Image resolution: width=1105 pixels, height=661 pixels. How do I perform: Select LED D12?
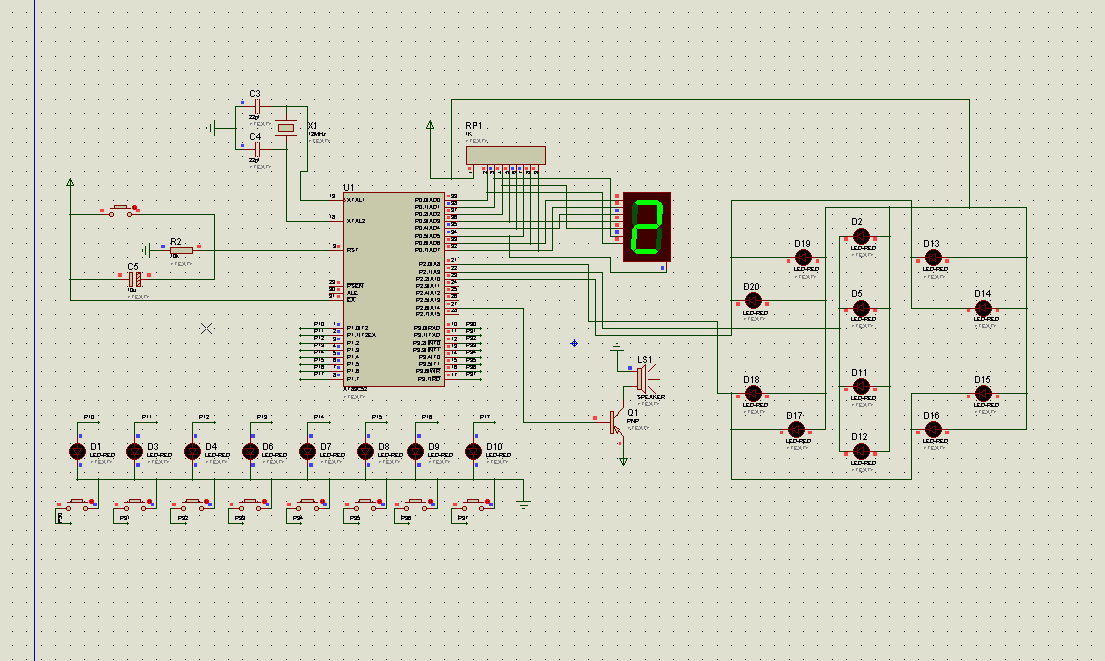click(861, 451)
